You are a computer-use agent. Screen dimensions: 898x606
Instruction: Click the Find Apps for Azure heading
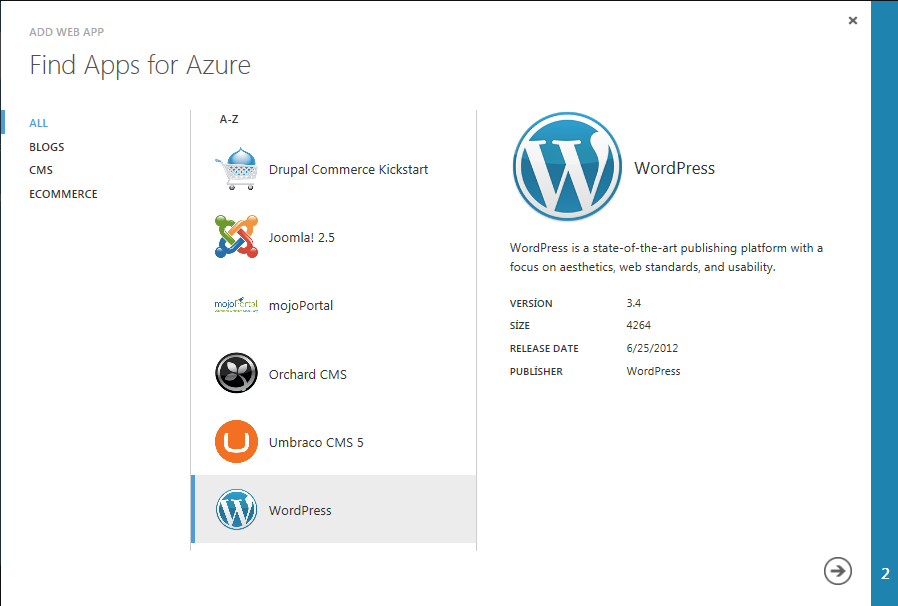pyautogui.click(x=140, y=65)
